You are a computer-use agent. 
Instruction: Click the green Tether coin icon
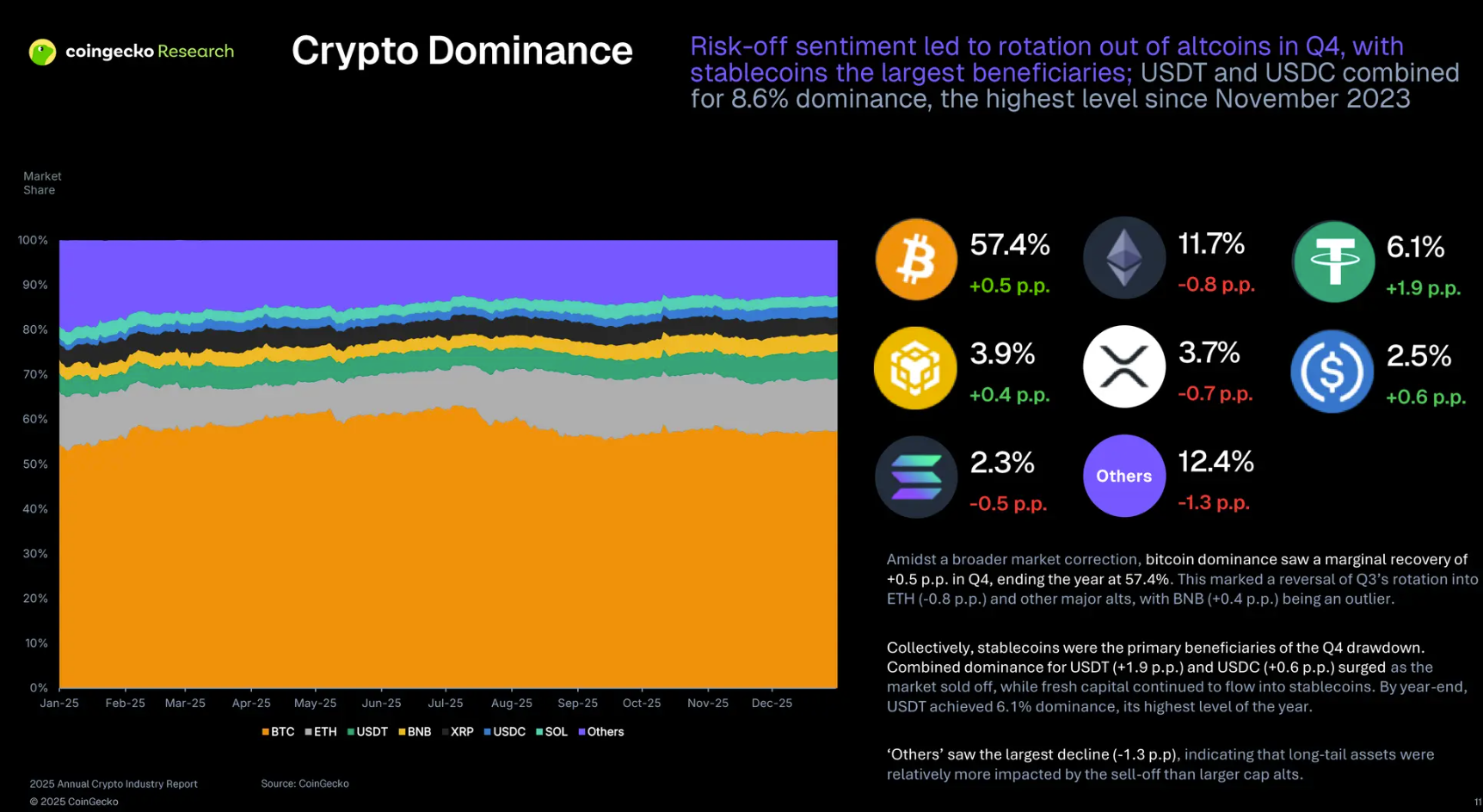click(x=1333, y=261)
